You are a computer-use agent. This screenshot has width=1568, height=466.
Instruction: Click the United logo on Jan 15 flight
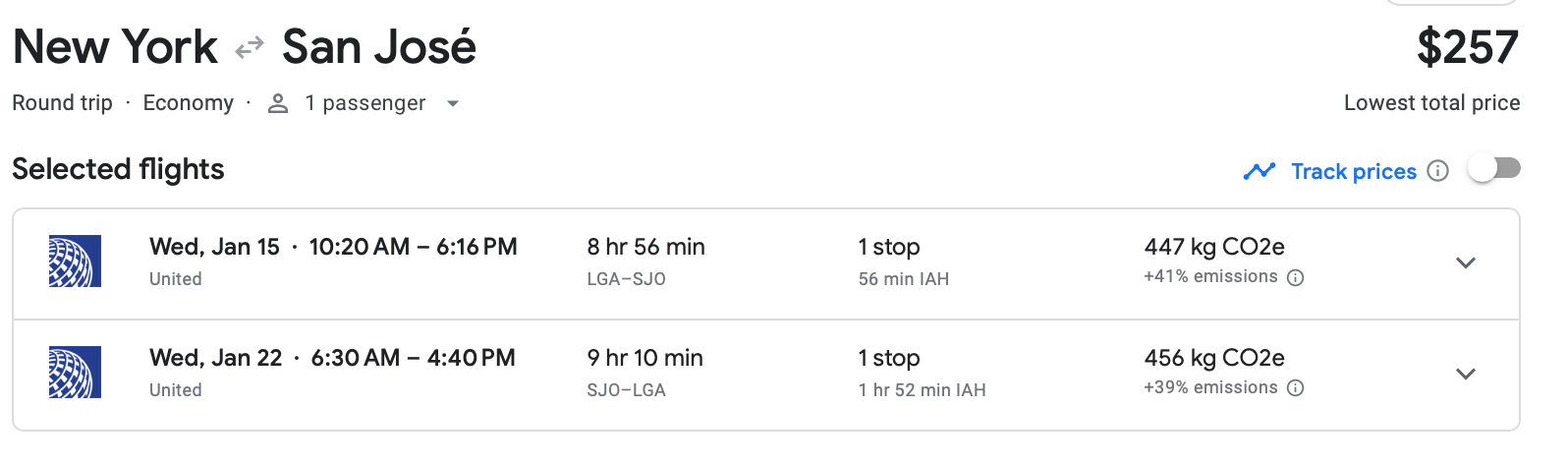(x=76, y=262)
